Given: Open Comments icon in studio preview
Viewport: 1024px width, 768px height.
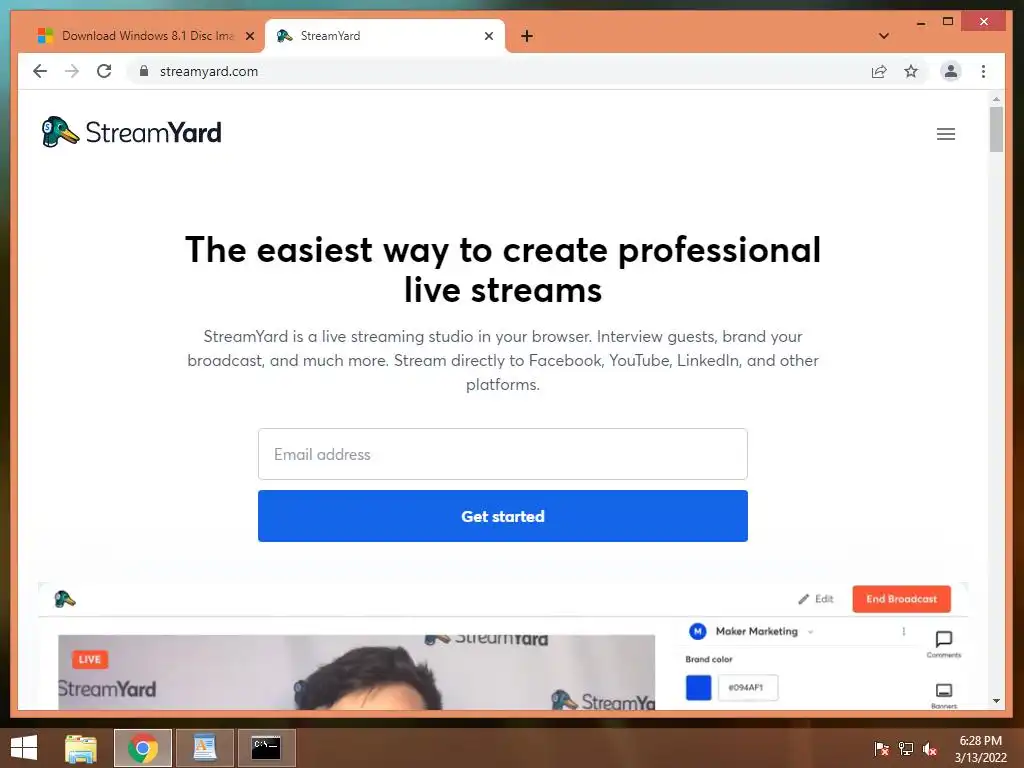Looking at the screenshot, I should coord(944,643).
